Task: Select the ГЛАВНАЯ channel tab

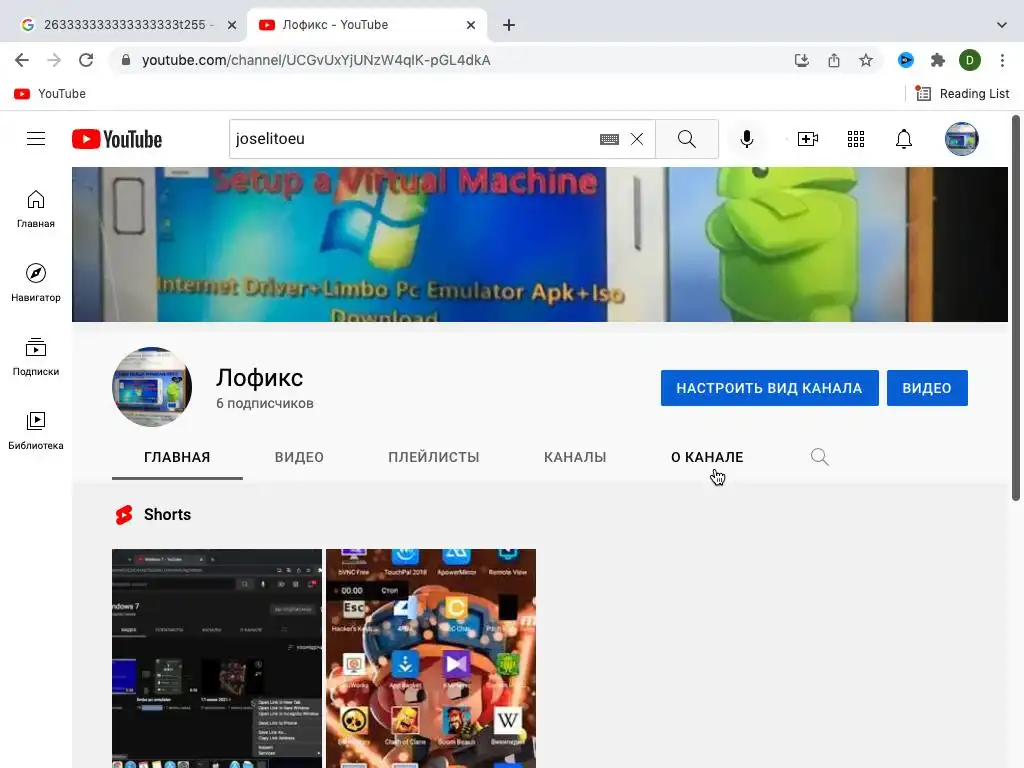Action: tap(177, 457)
